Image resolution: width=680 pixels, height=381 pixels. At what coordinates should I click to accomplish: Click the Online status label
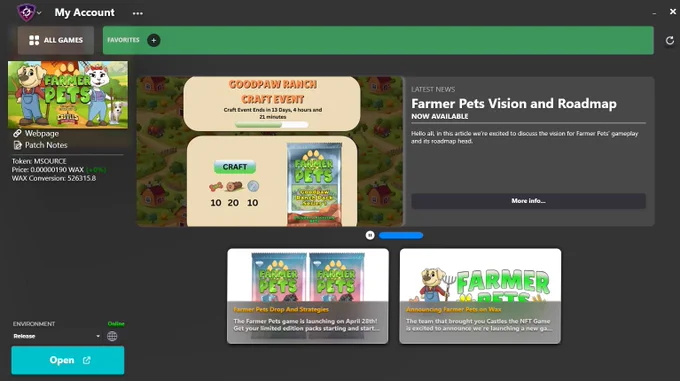point(116,324)
